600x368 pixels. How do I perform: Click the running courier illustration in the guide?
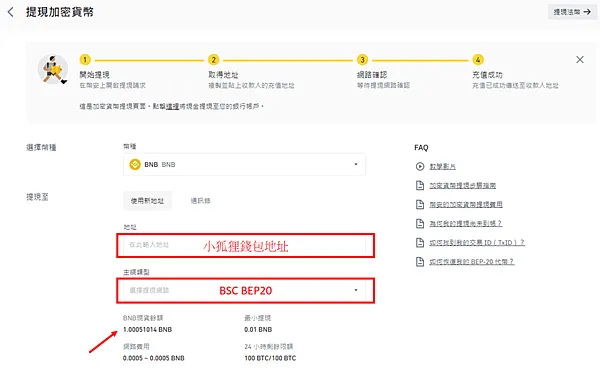point(53,70)
